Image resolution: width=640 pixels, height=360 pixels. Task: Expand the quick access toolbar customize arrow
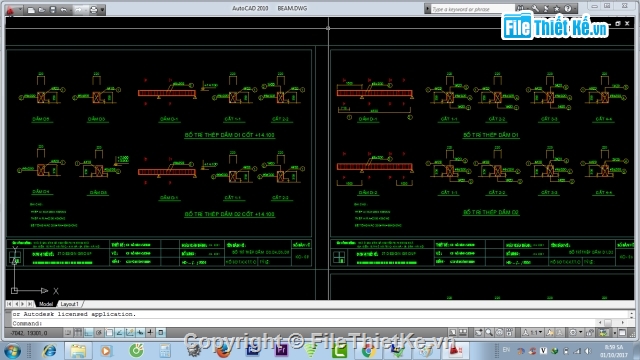click(102, 10)
